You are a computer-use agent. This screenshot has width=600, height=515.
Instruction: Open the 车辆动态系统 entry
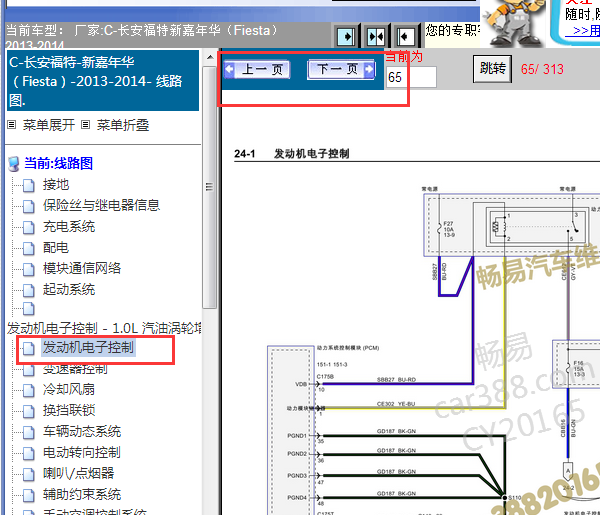click(82, 431)
